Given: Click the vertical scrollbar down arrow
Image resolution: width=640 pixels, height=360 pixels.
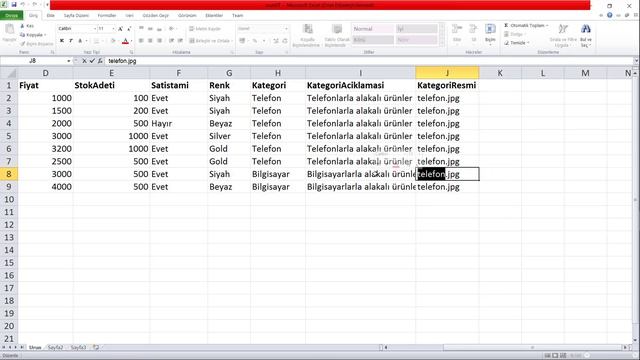Looking at the screenshot, I should (635, 340).
